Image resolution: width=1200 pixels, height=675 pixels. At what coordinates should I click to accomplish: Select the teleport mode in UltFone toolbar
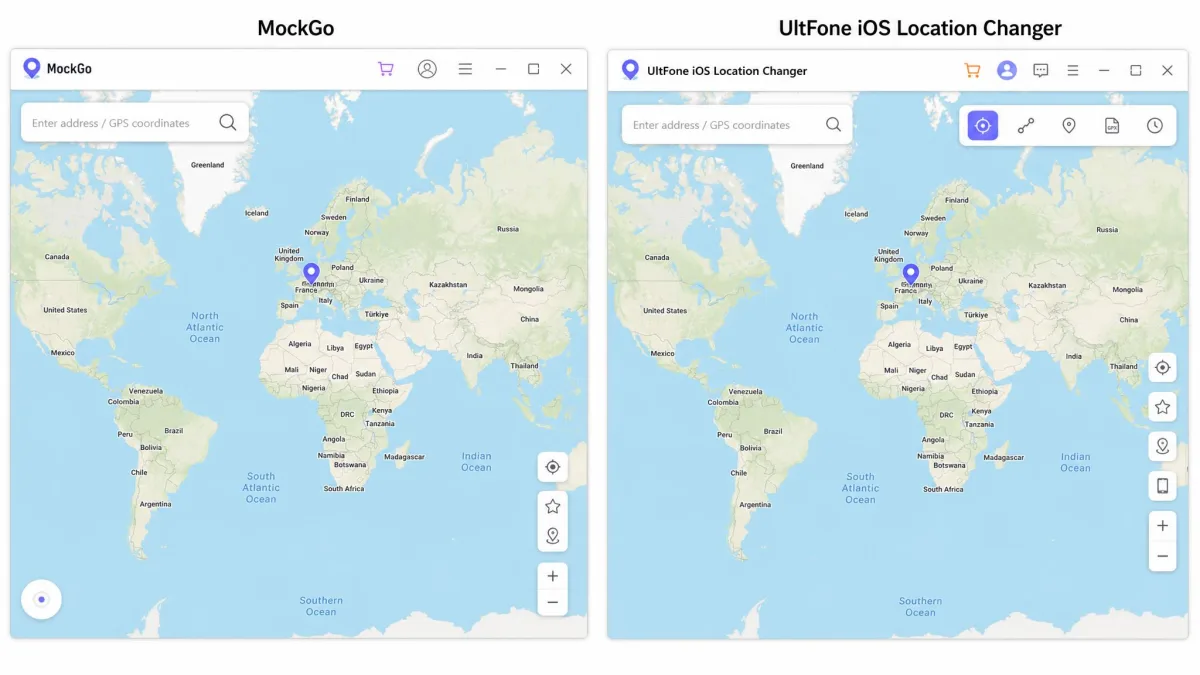(x=983, y=125)
